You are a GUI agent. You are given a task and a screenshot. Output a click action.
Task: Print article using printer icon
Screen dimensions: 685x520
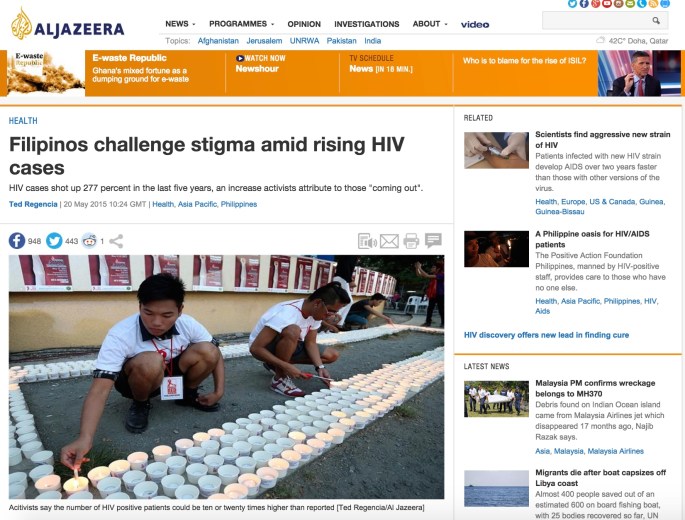(411, 241)
